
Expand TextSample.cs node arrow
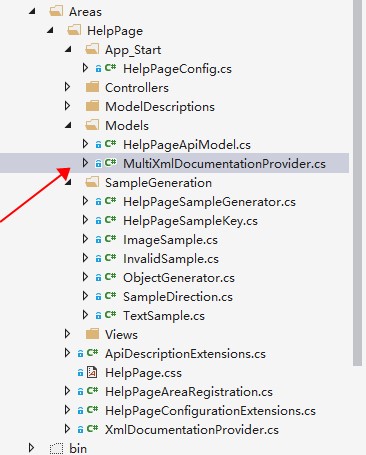tap(85, 315)
